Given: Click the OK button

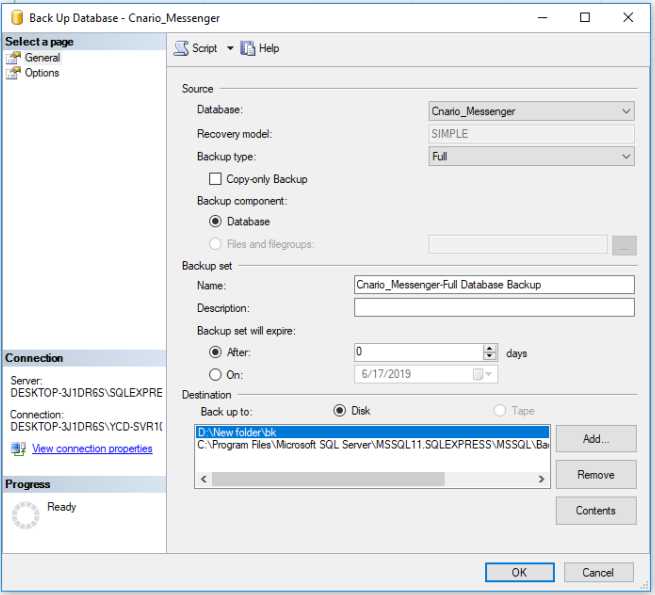Looking at the screenshot, I should (x=520, y=572).
